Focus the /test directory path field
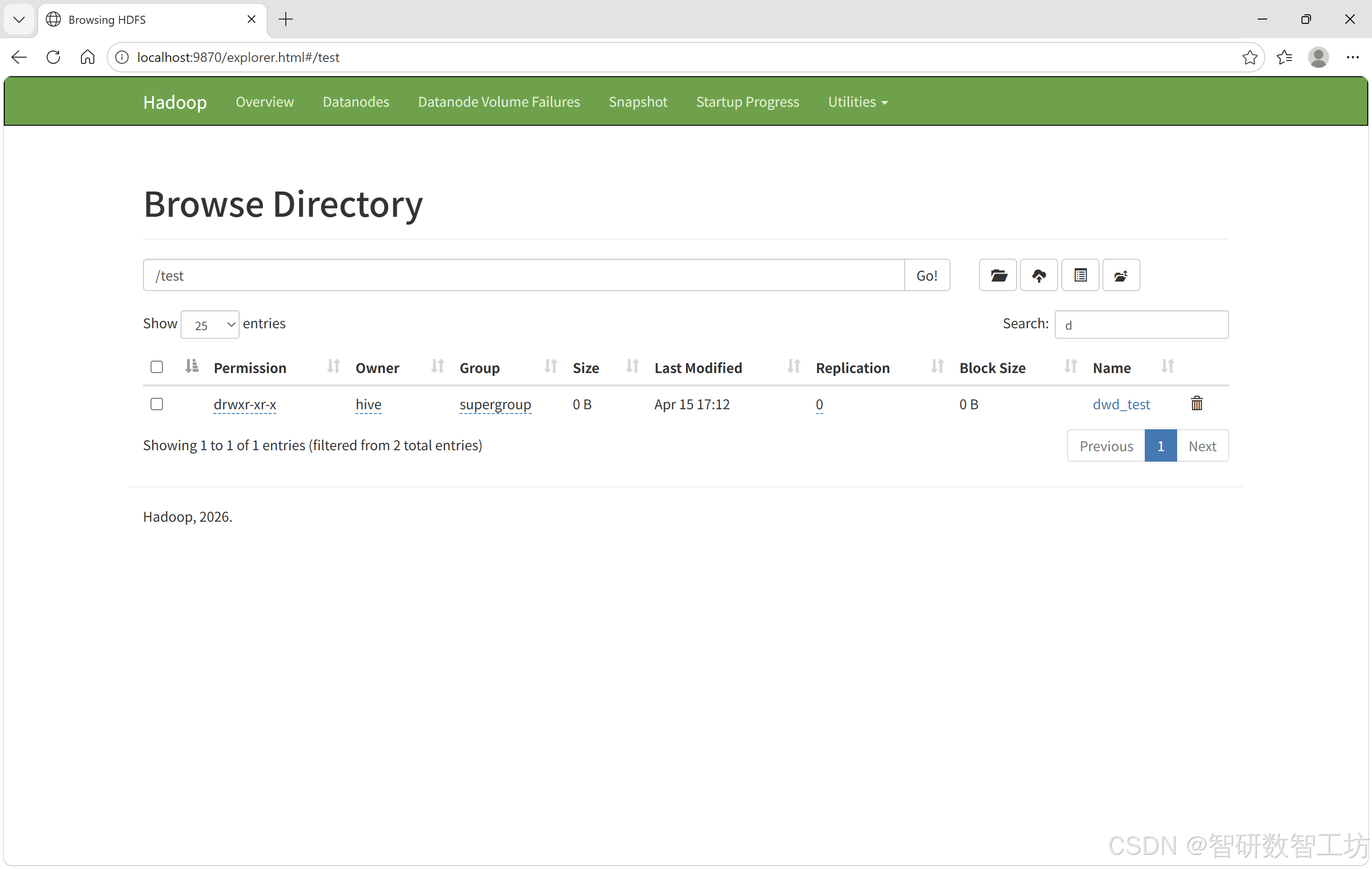The height and width of the screenshot is (869, 1372). pyautogui.click(x=524, y=276)
